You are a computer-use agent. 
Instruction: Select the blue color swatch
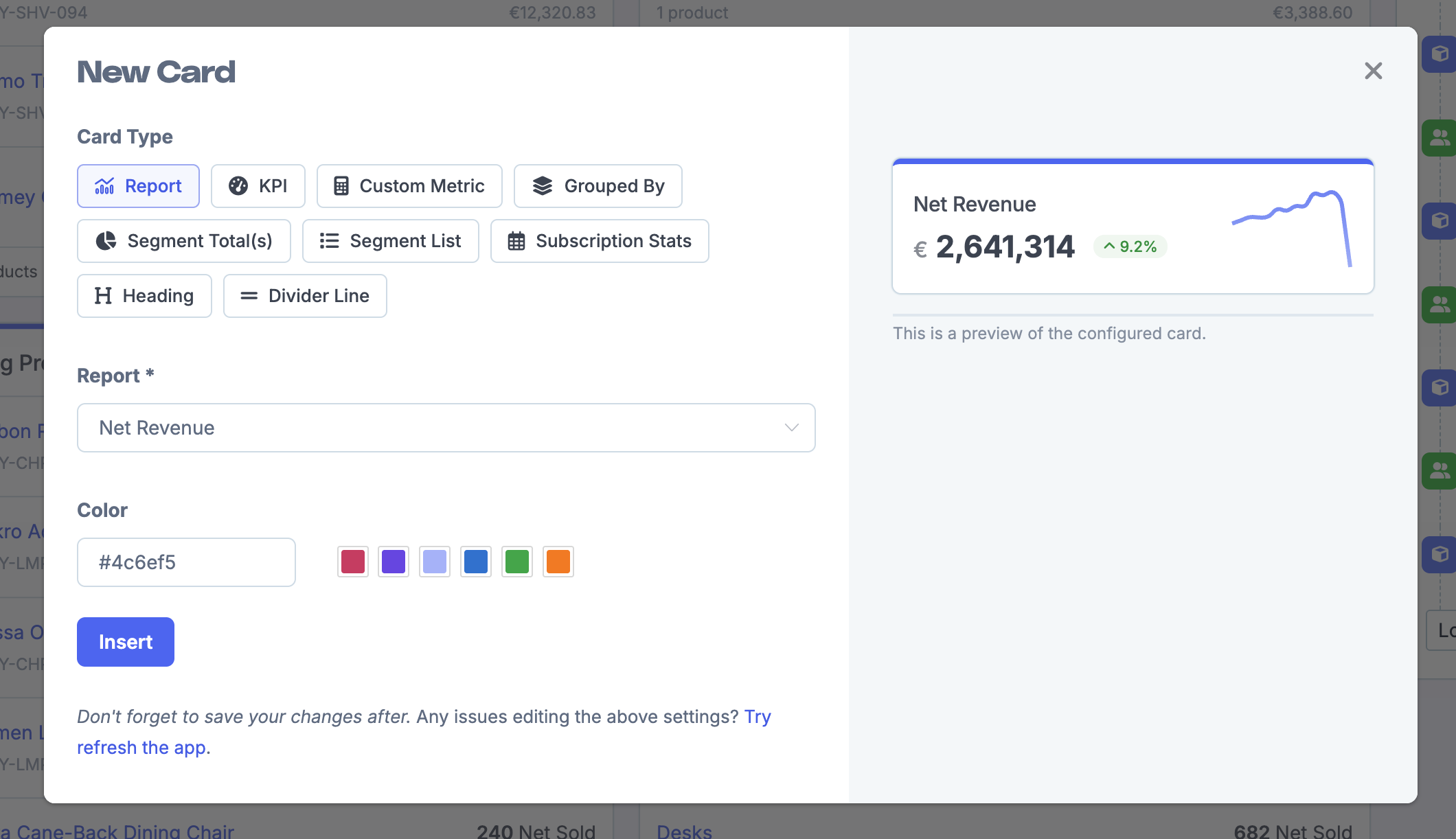coord(476,562)
